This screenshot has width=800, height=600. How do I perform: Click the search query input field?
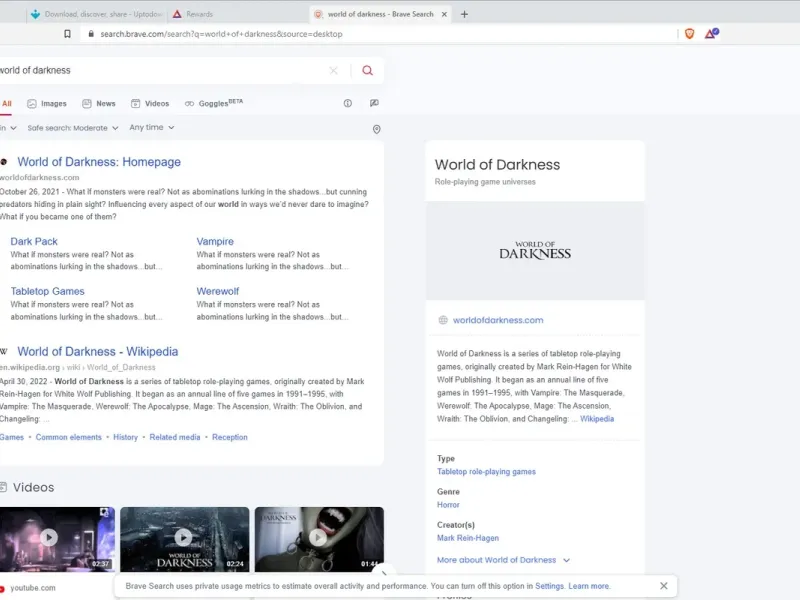pyautogui.click(x=163, y=70)
